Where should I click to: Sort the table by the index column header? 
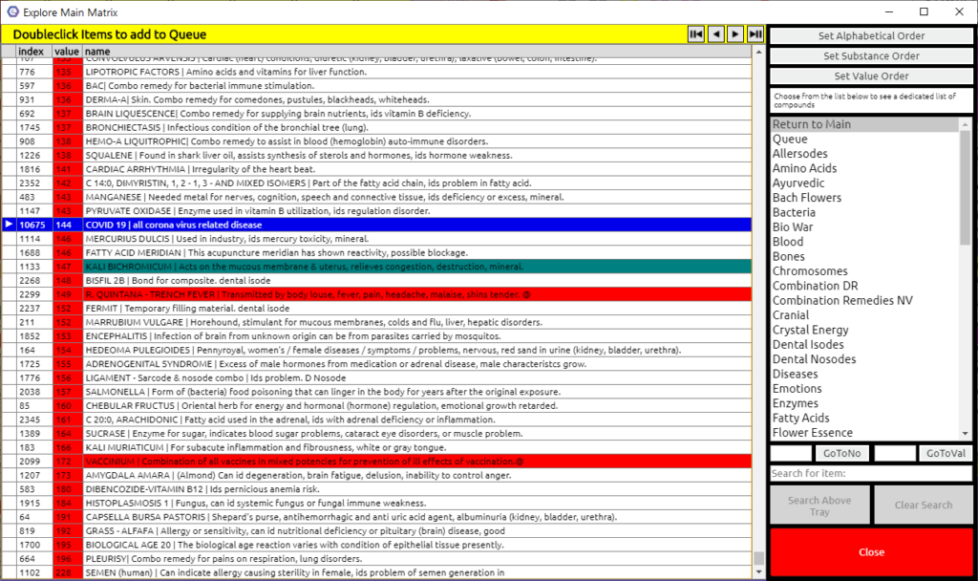click(31, 51)
